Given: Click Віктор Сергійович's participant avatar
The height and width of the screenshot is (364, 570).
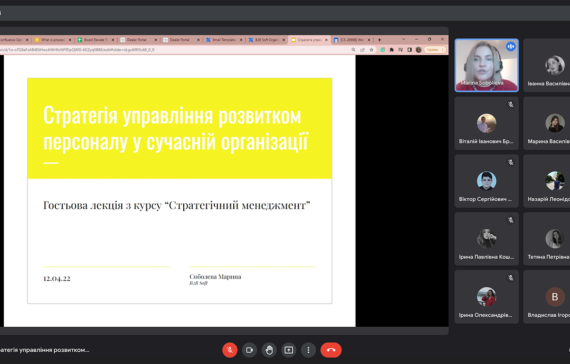Looking at the screenshot, I should point(486,181).
